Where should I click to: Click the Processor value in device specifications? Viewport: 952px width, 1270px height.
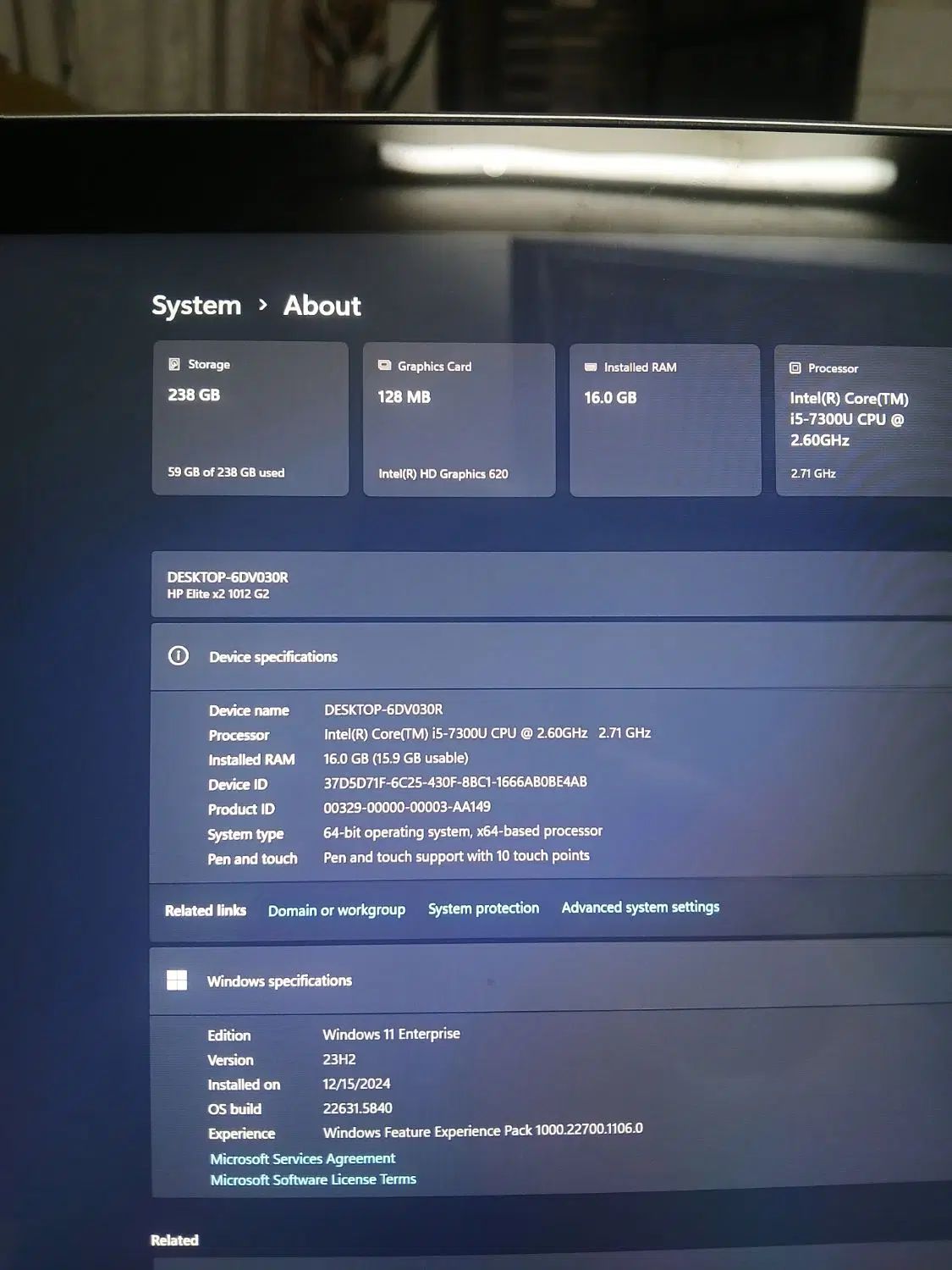click(x=487, y=733)
